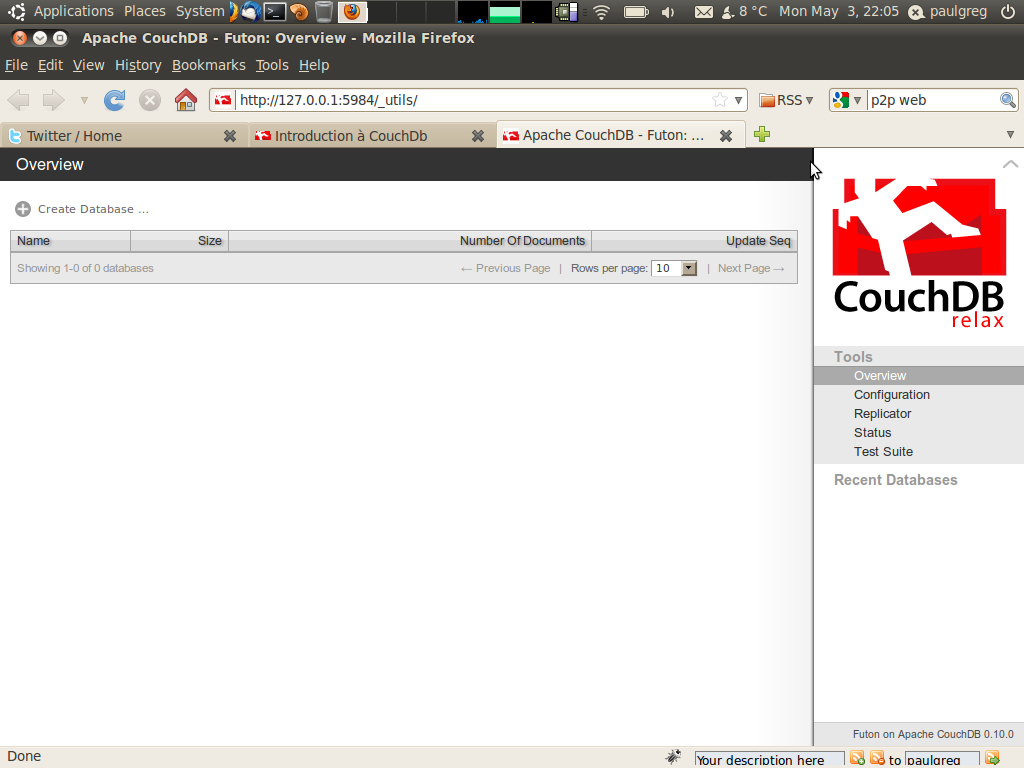The height and width of the screenshot is (768, 1024).
Task: Open the Rows per page dropdown
Action: pos(674,268)
